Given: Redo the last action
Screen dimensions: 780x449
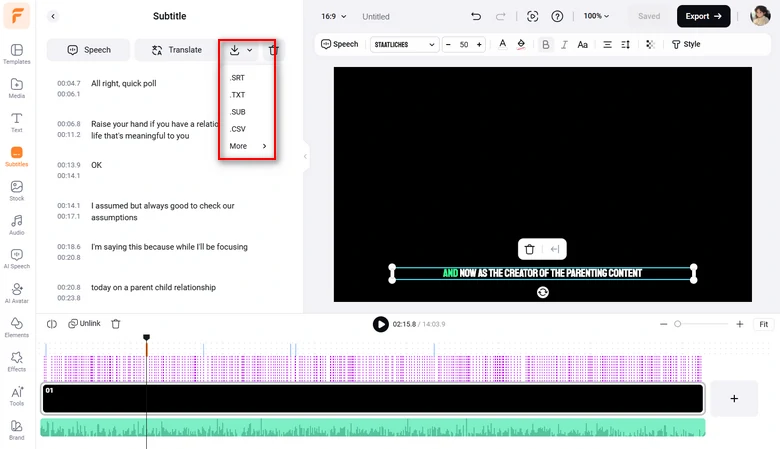Looking at the screenshot, I should click(x=500, y=16).
